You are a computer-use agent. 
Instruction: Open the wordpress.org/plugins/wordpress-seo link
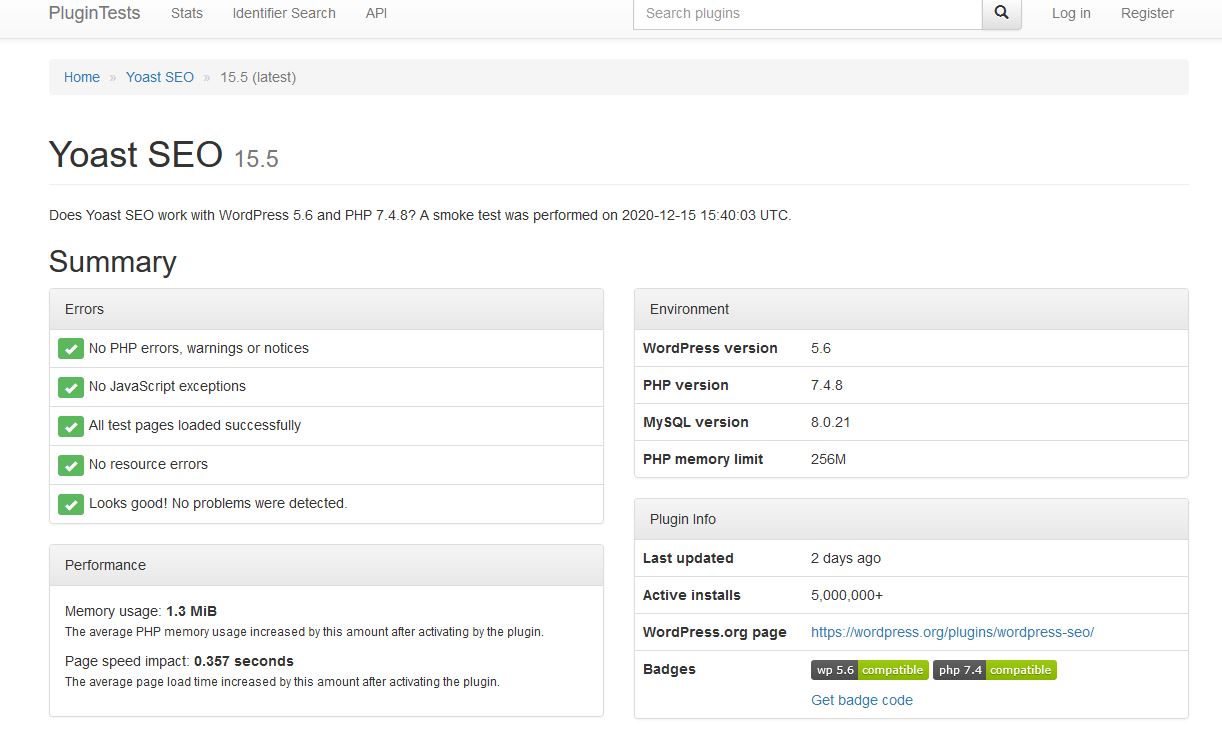pos(952,632)
